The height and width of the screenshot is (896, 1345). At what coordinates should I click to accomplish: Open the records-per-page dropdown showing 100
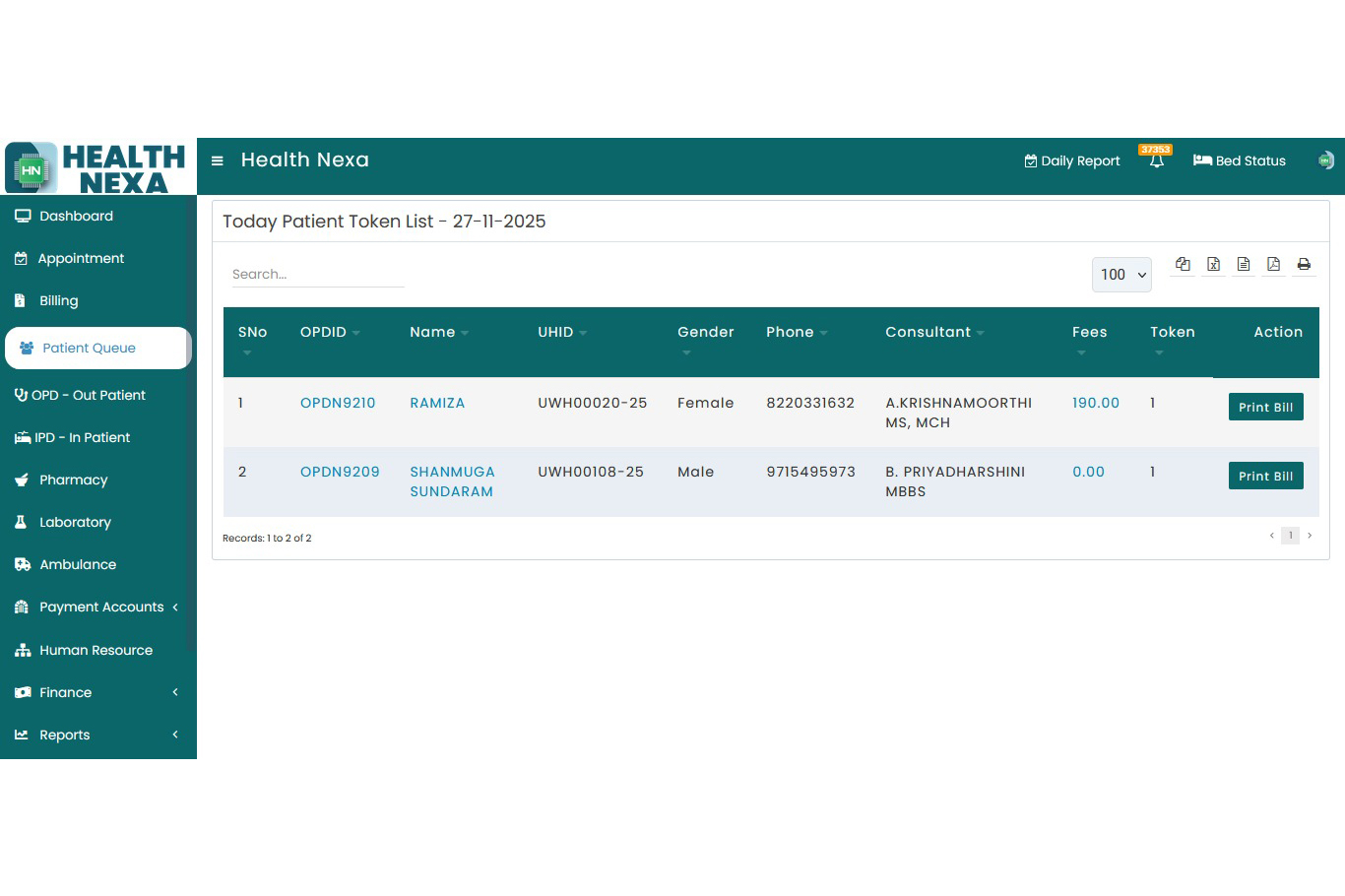[x=1121, y=275]
